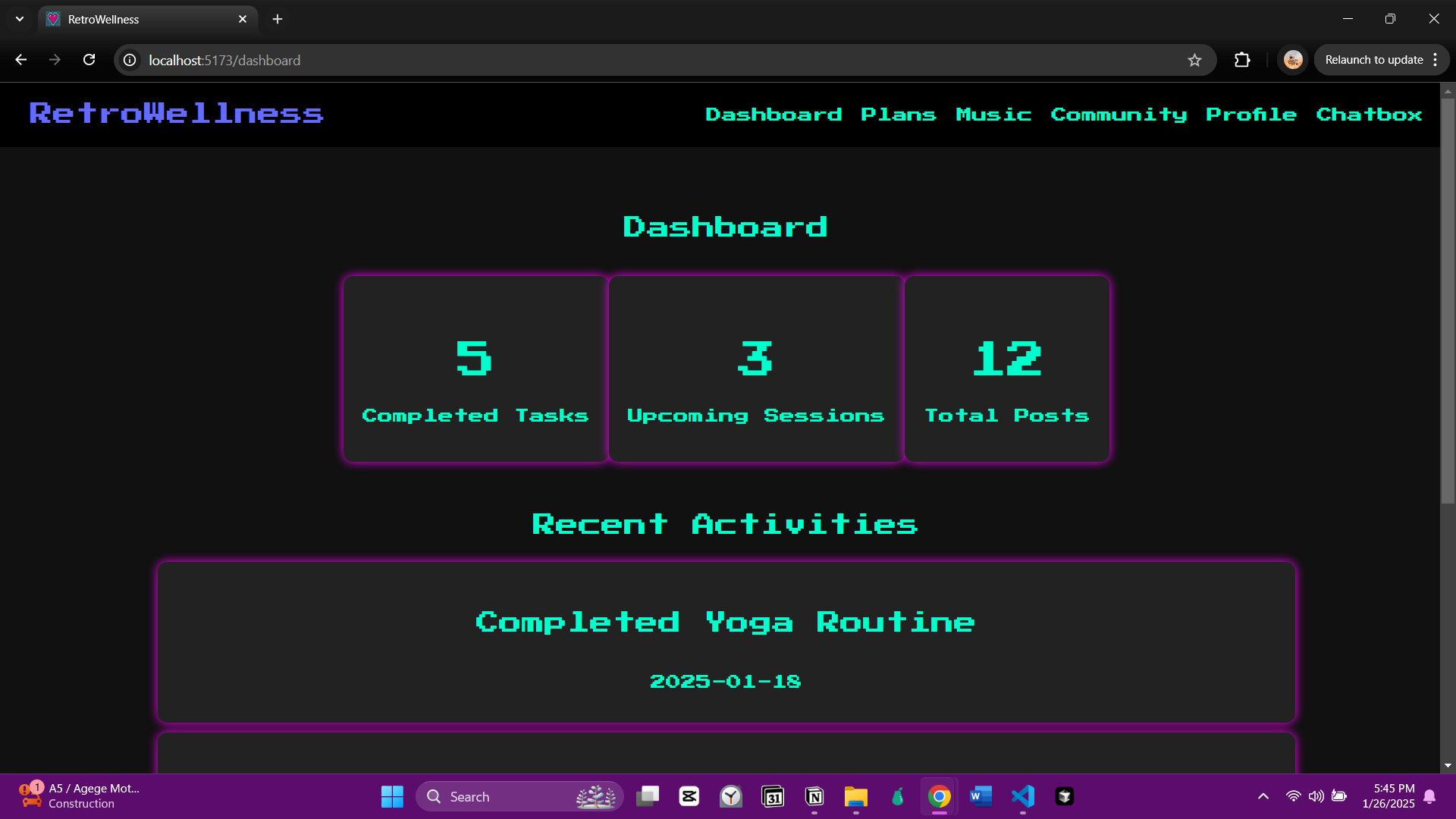View site information icon in address bar
Image resolution: width=1456 pixels, height=819 pixels.
(x=130, y=60)
